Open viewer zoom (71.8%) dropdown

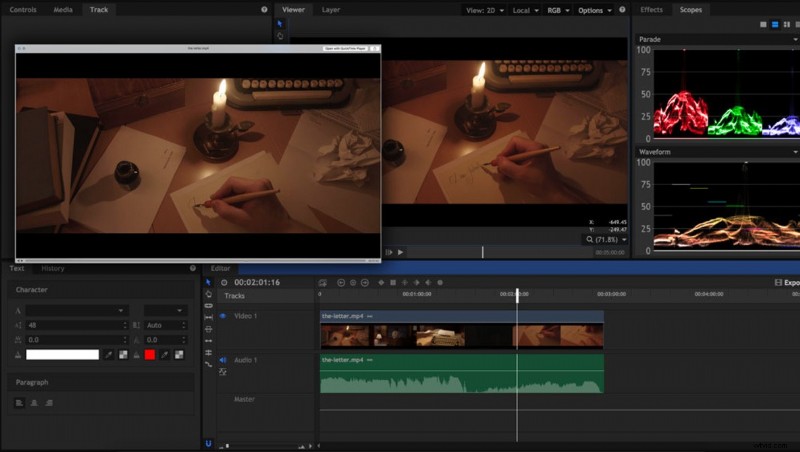(606, 239)
